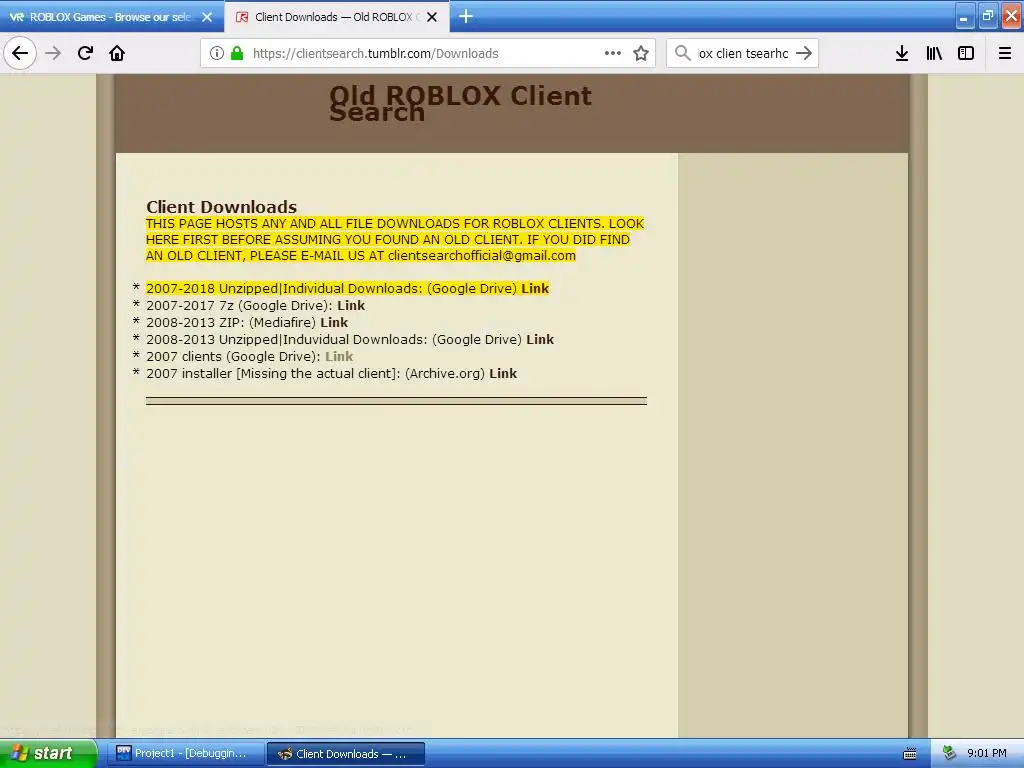
Task: Focus the browser search box
Action: [x=743, y=54]
